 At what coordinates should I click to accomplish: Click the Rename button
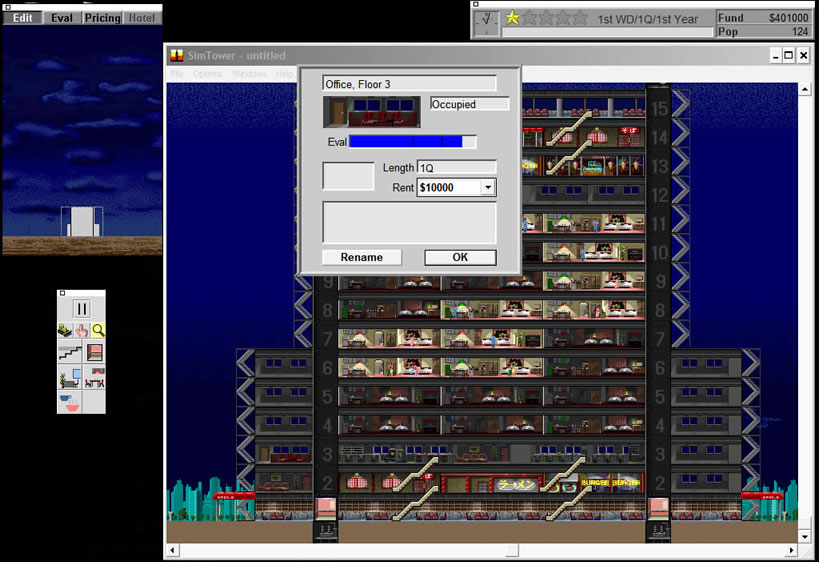click(x=361, y=257)
